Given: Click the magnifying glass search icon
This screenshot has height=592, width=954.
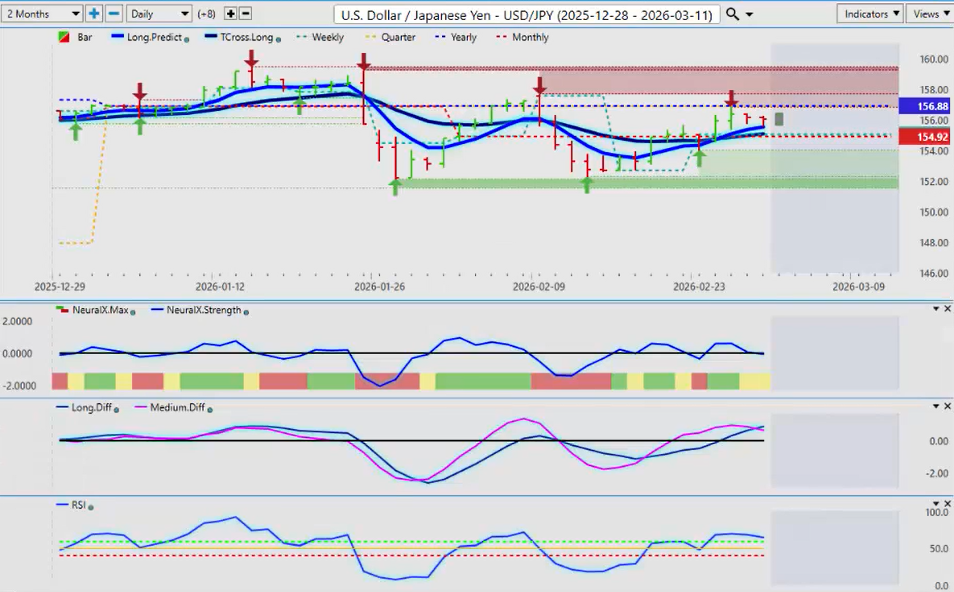Looking at the screenshot, I should [733, 13].
